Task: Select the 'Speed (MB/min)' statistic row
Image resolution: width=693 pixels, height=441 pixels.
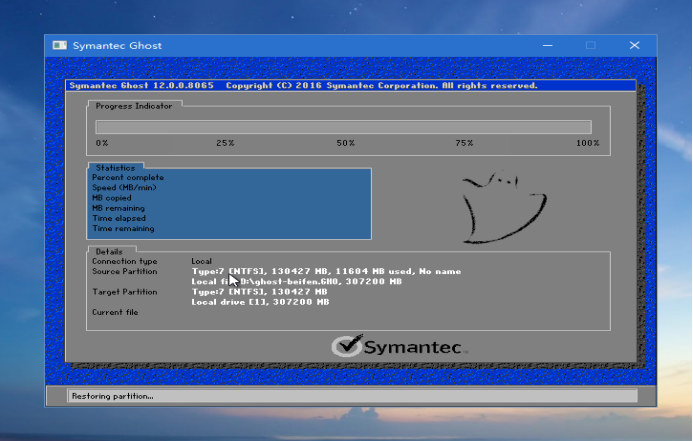Action: coord(124,187)
